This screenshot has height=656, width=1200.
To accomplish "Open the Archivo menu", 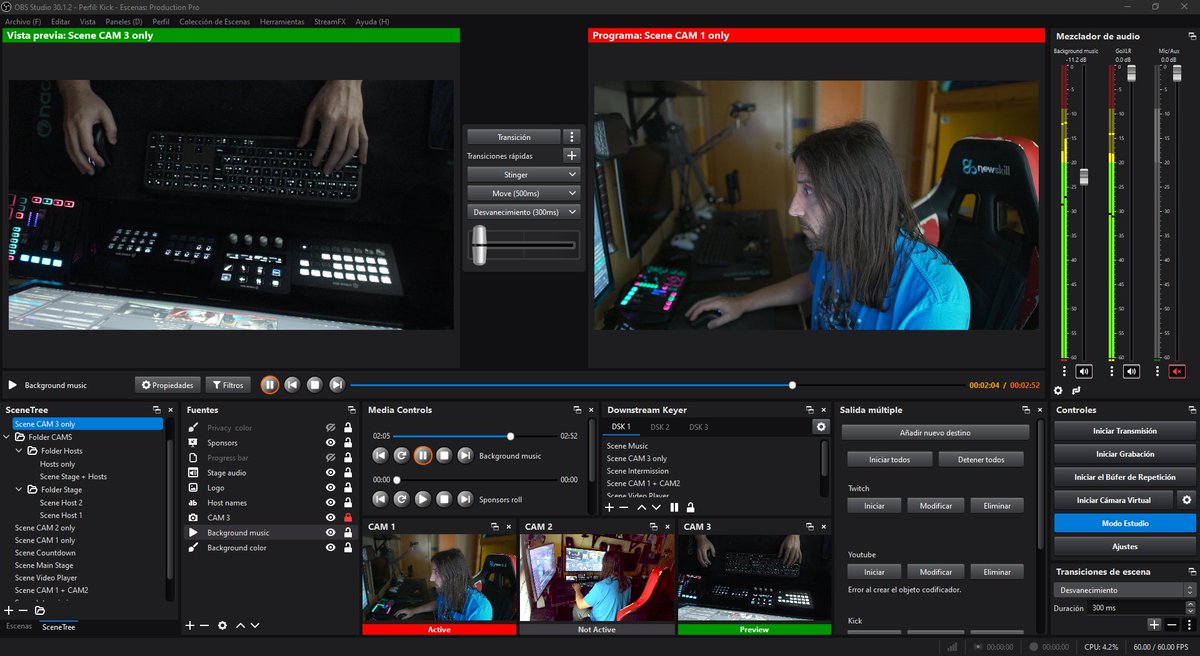I will (x=23, y=21).
